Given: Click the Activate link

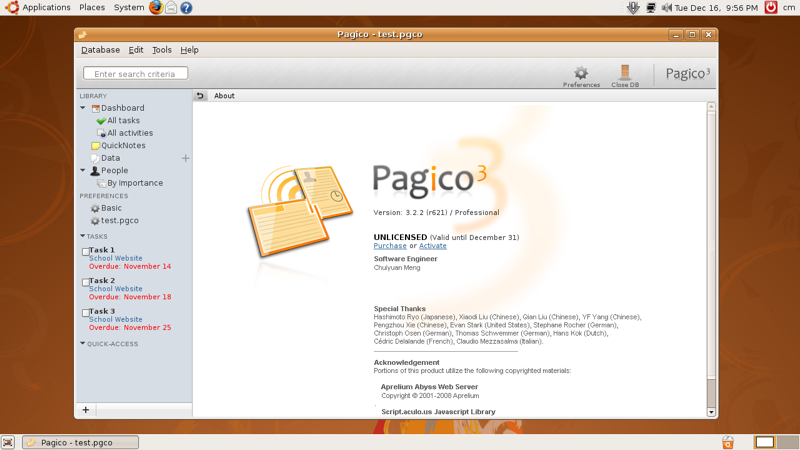Looking at the screenshot, I should pyautogui.click(x=433, y=246).
